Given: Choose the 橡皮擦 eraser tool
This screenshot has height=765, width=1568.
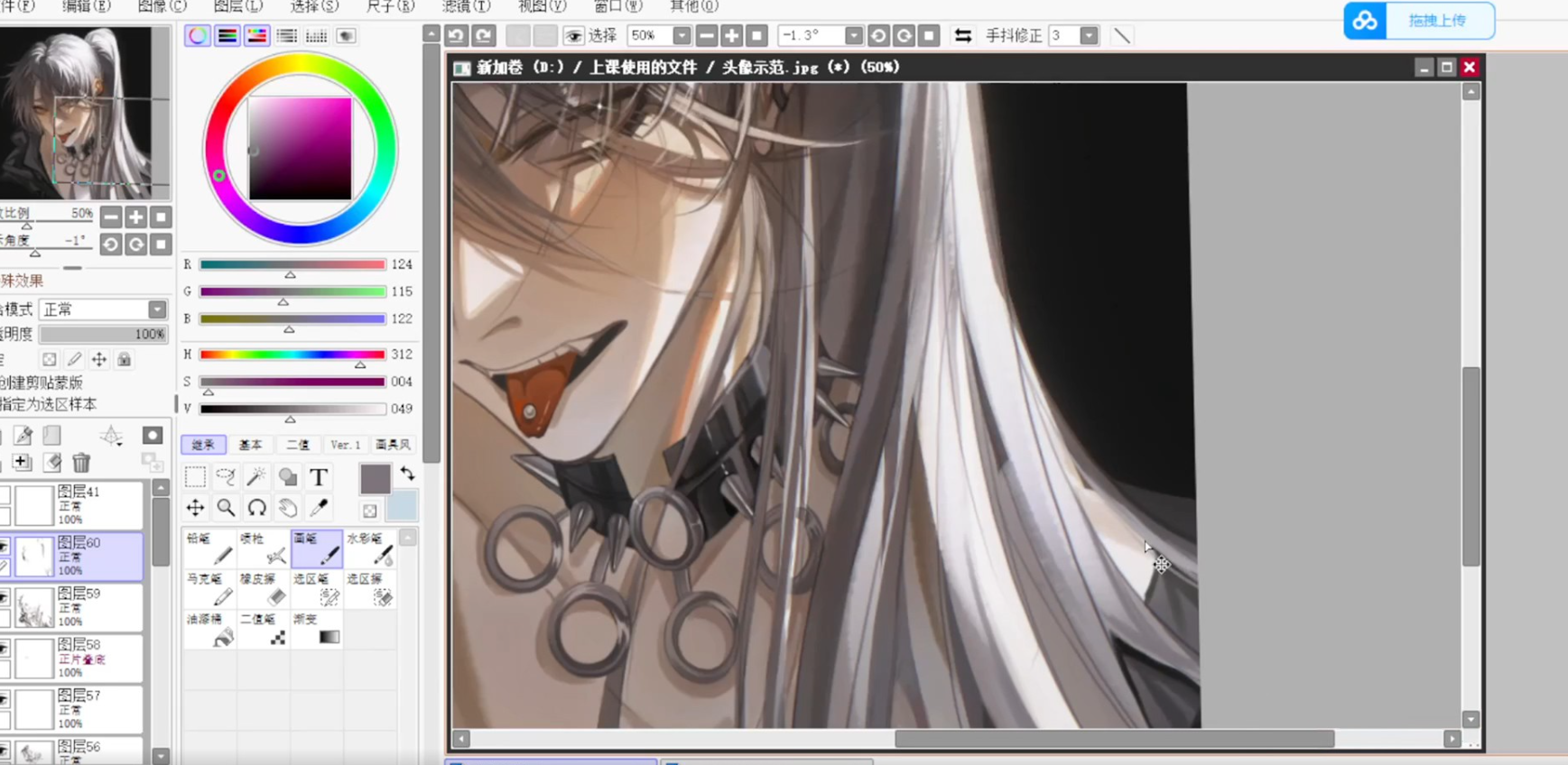Looking at the screenshot, I should (263, 589).
